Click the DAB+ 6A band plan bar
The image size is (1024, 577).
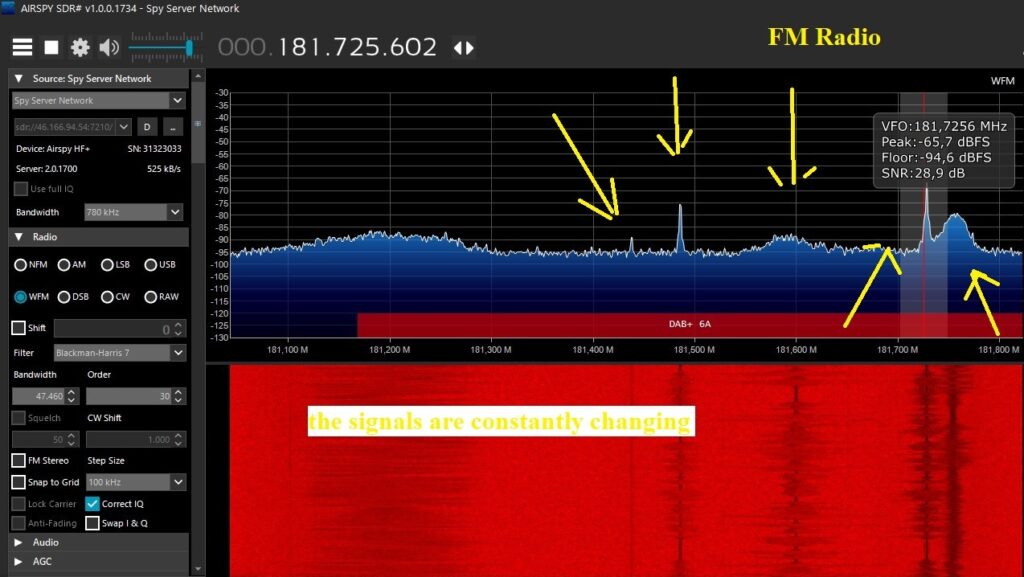[x=689, y=324]
